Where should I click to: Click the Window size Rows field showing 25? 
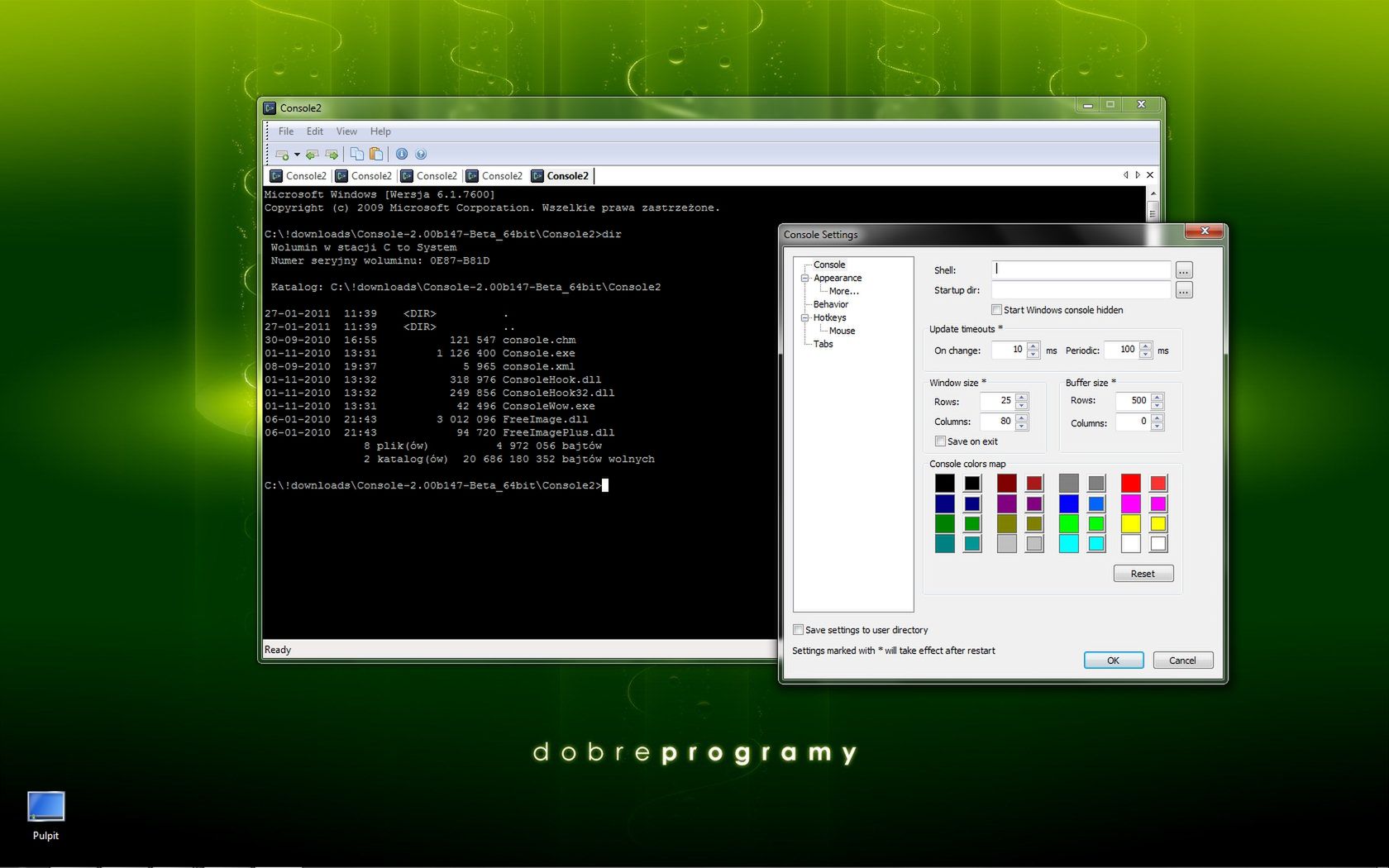point(998,401)
